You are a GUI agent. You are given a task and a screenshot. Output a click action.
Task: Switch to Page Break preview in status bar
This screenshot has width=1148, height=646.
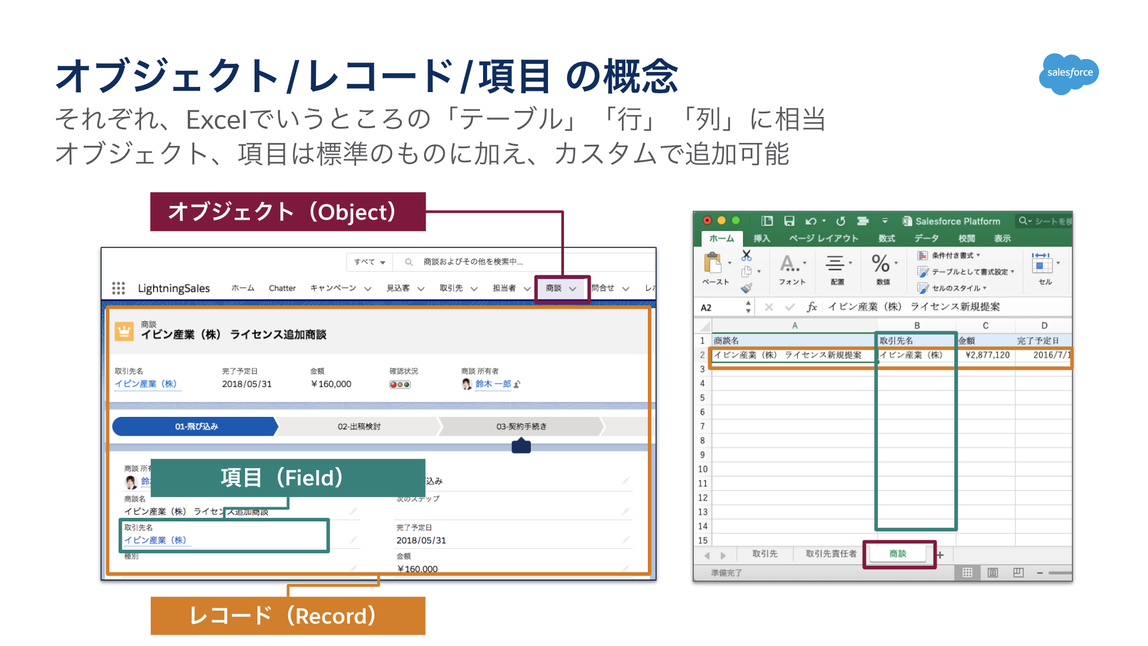pyautogui.click(x=1018, y=573)
